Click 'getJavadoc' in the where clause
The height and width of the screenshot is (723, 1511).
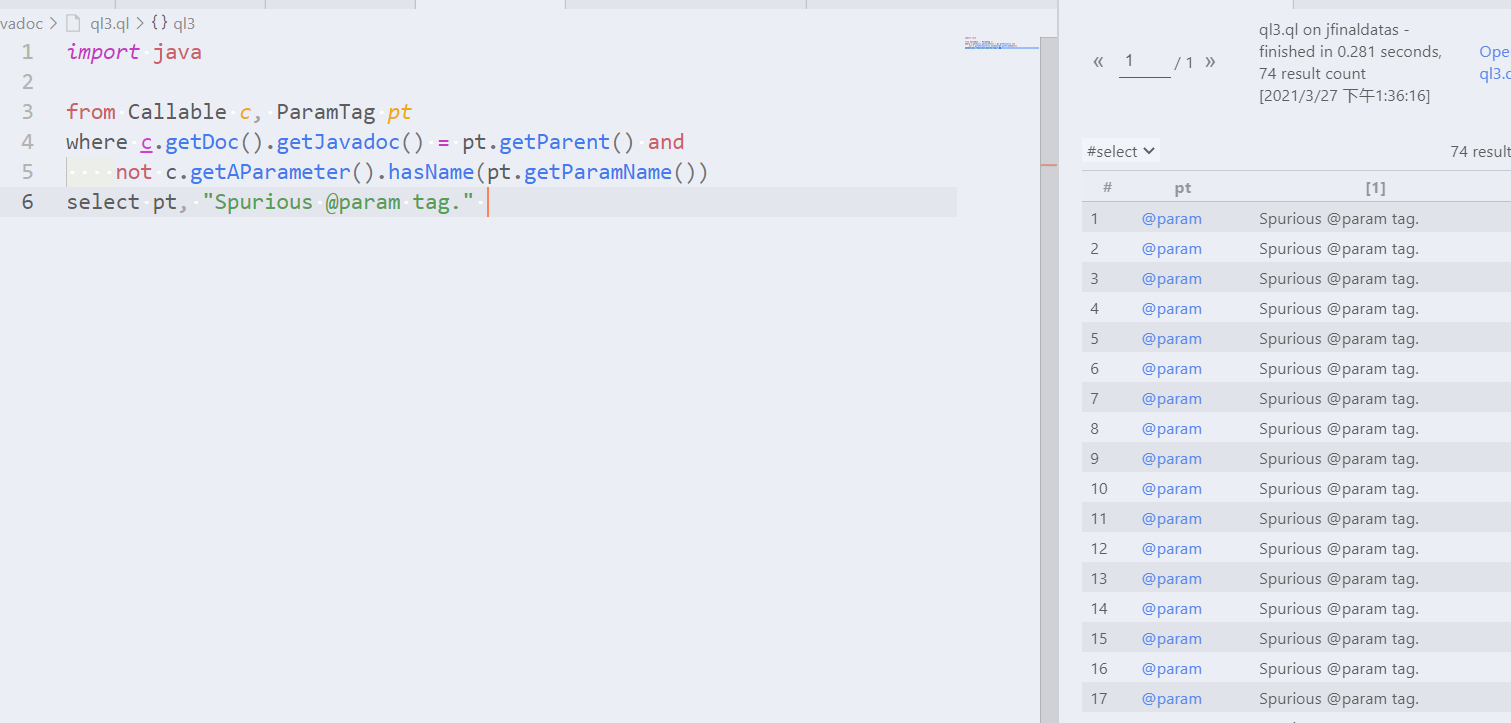click(x=338, y=142)
